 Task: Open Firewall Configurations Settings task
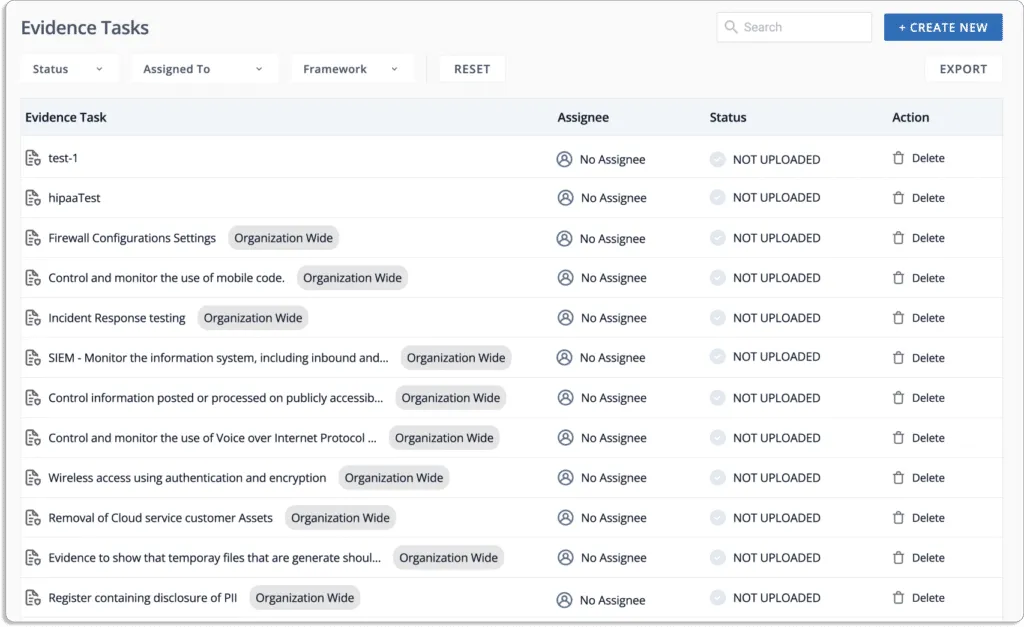[x=132, y=238]
